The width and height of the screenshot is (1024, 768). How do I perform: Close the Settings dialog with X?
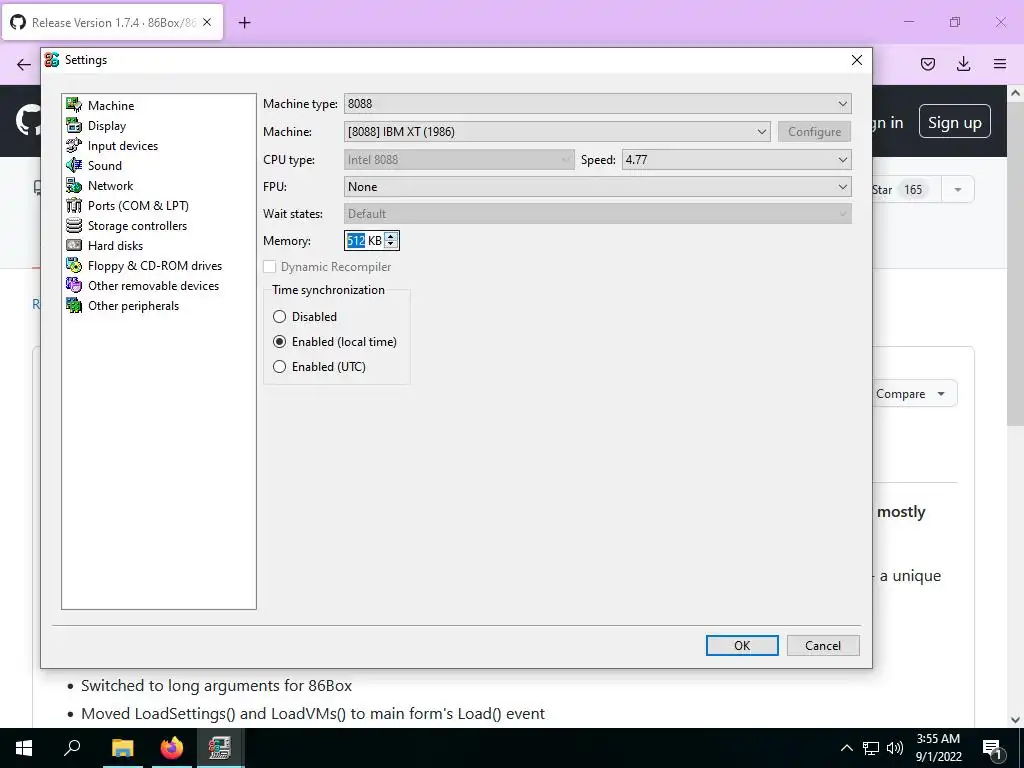tap(857, 60)
